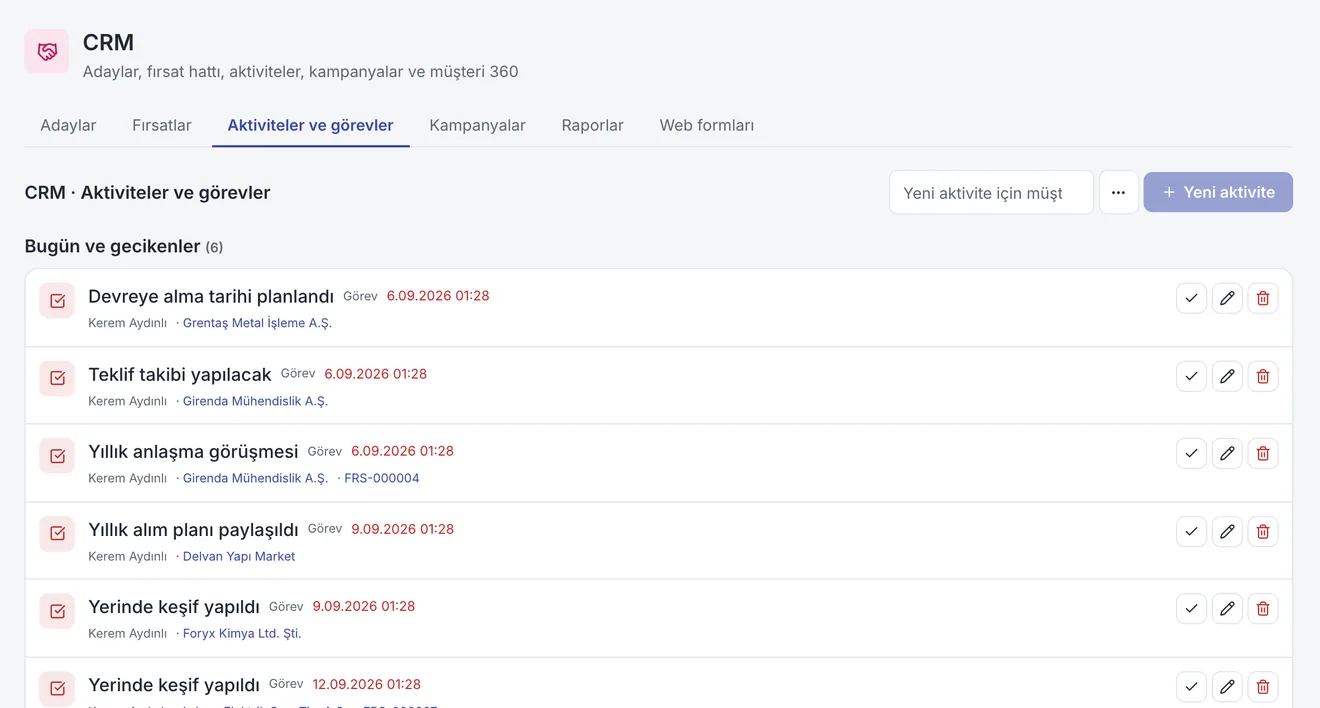Complete the 'Yıllık anlaşma görüşmesi' task
The height and width of the screenshot is (708, 1320).
pos(1191,453)
